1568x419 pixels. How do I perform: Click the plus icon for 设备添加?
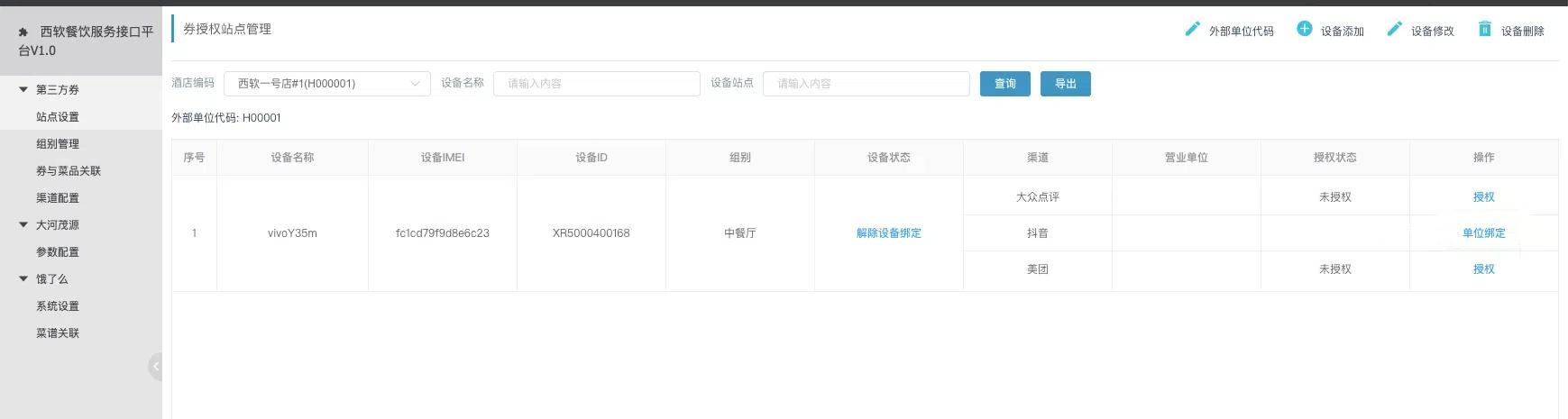click(x=1304, y=29)
